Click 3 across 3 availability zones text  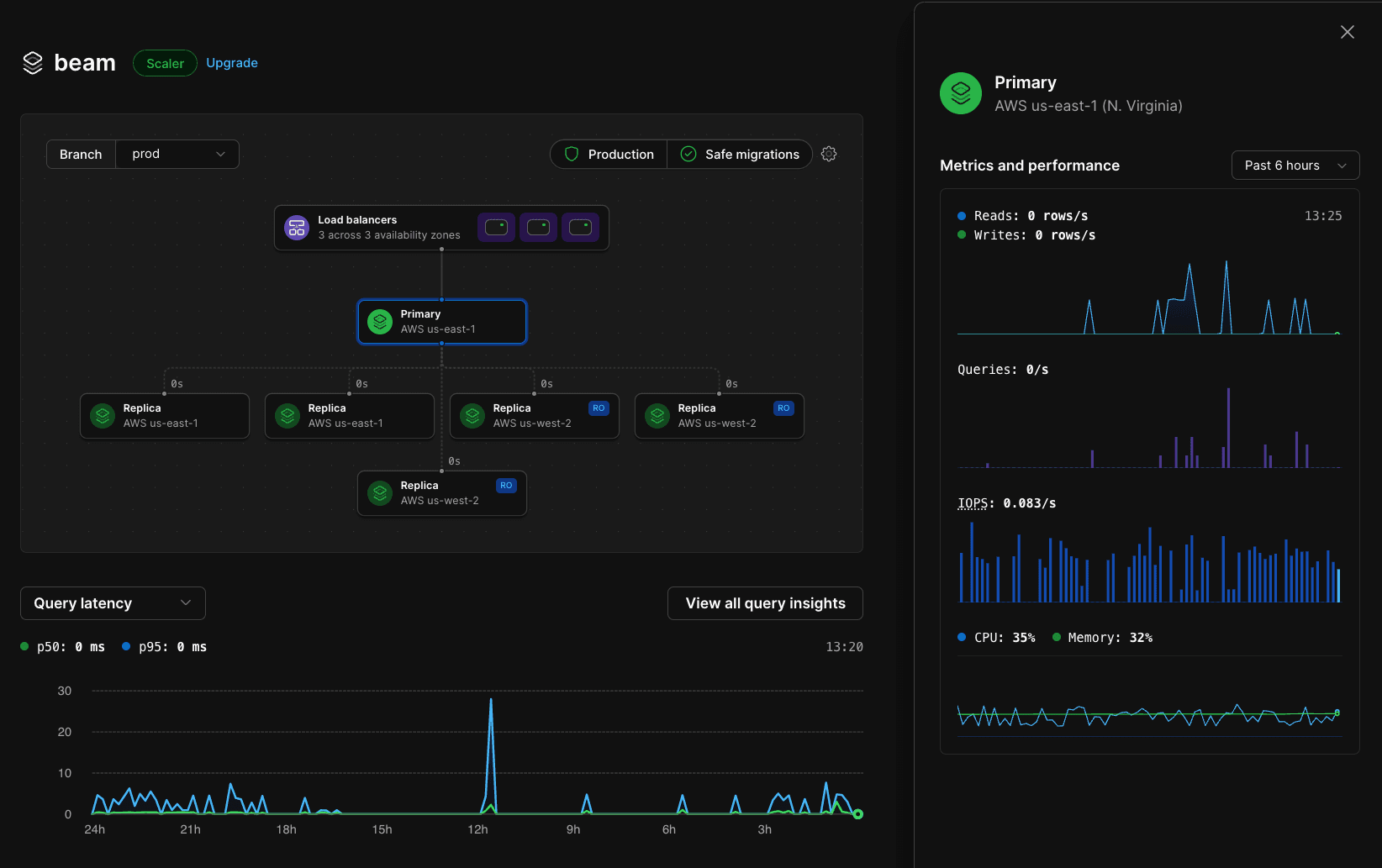click(x=389, y=235)
